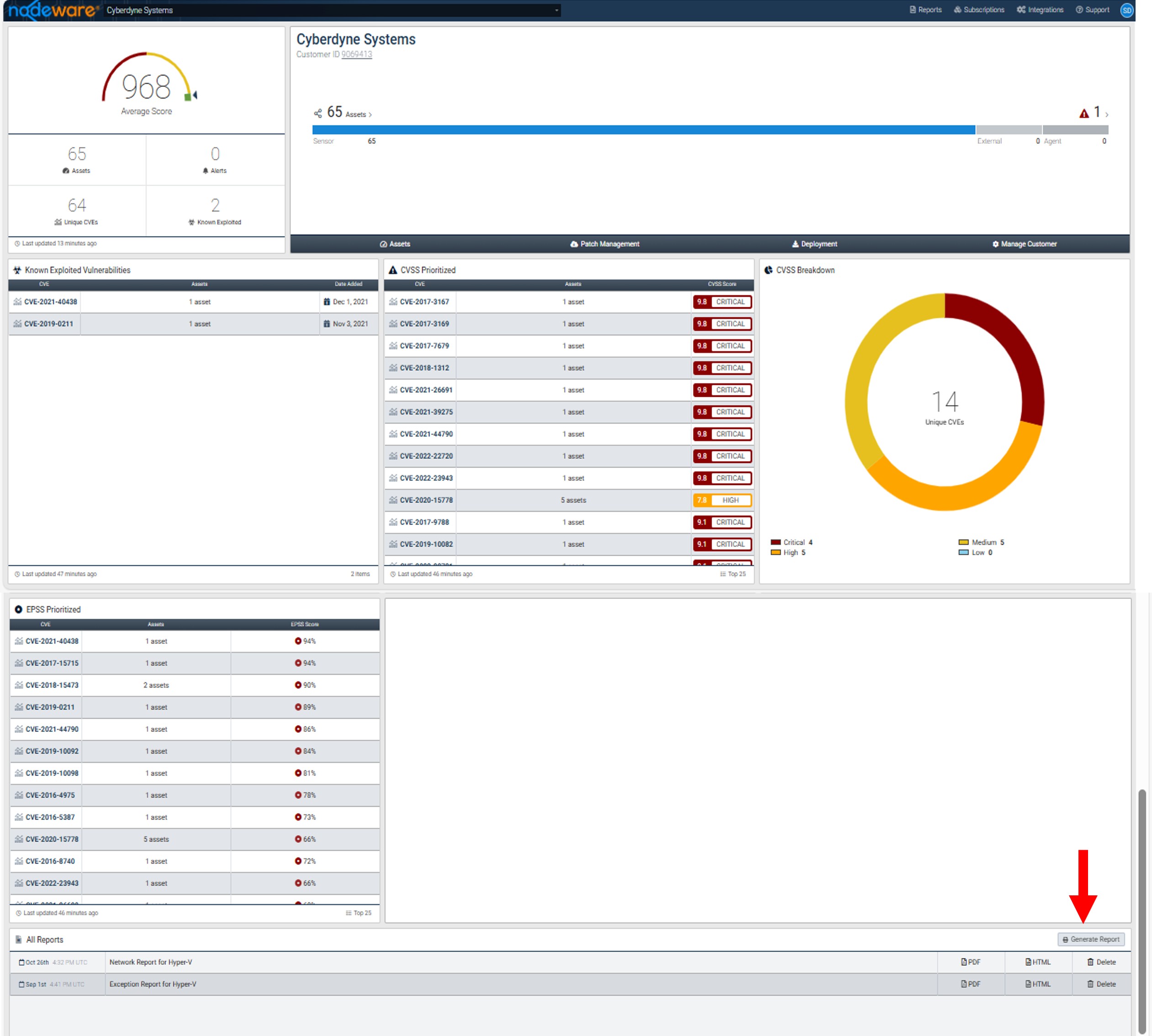Open CVE-2019-10098 in EPSS table
The width and height of the screenshot is (1152, 1036).
[x=52, y=773]
